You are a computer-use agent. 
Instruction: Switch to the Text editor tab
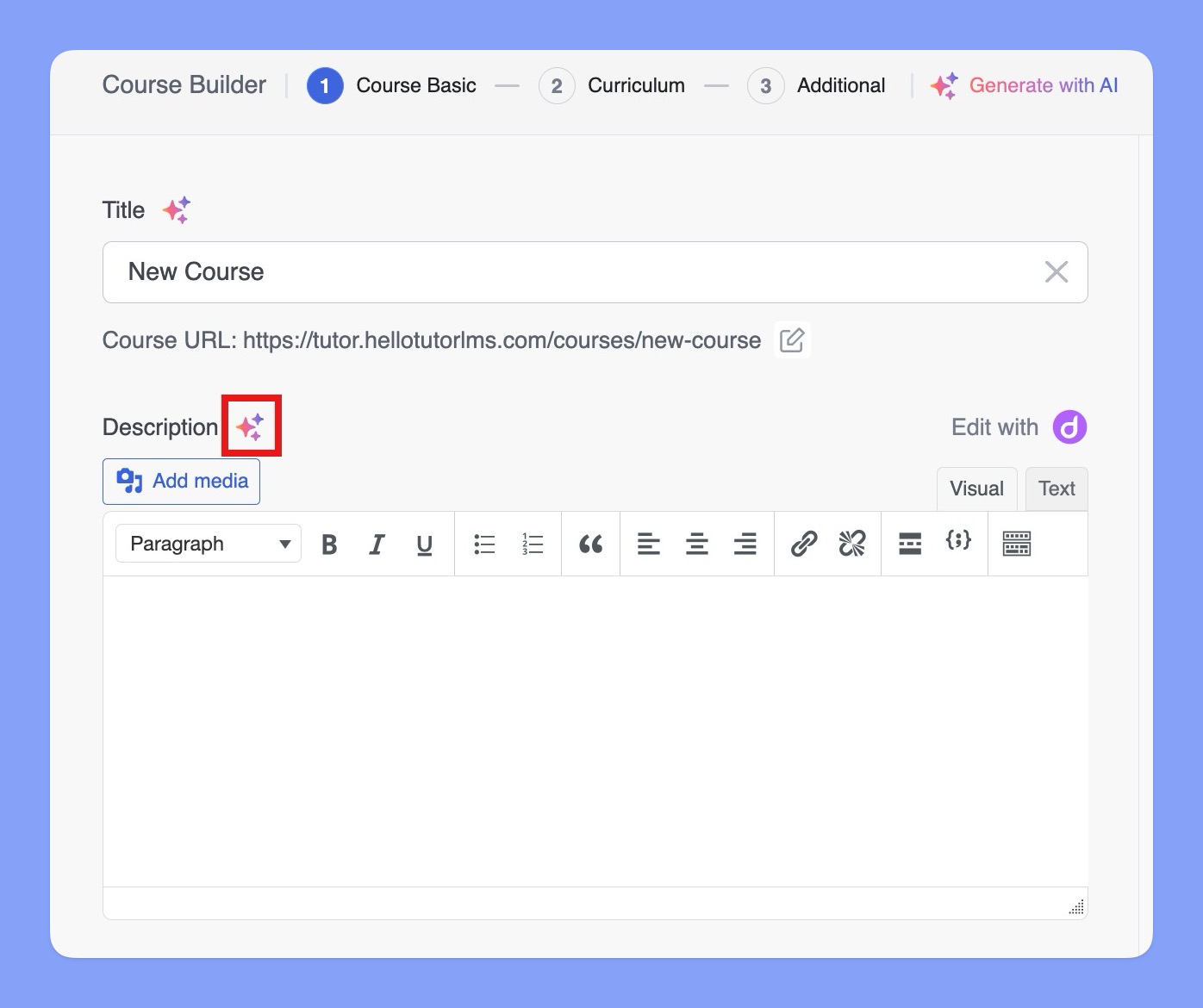point(1057,488)
